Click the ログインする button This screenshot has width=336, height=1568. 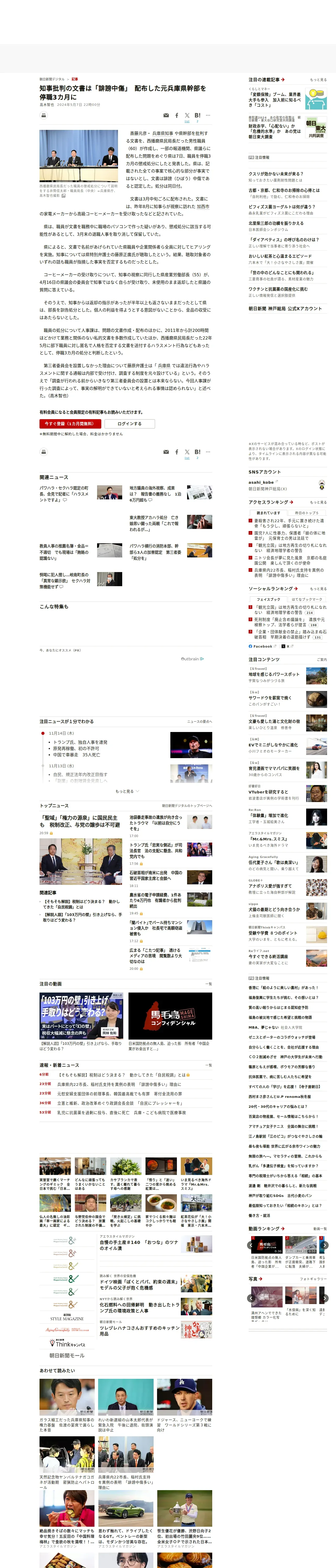pyautogui.click(x=129, y=424)
